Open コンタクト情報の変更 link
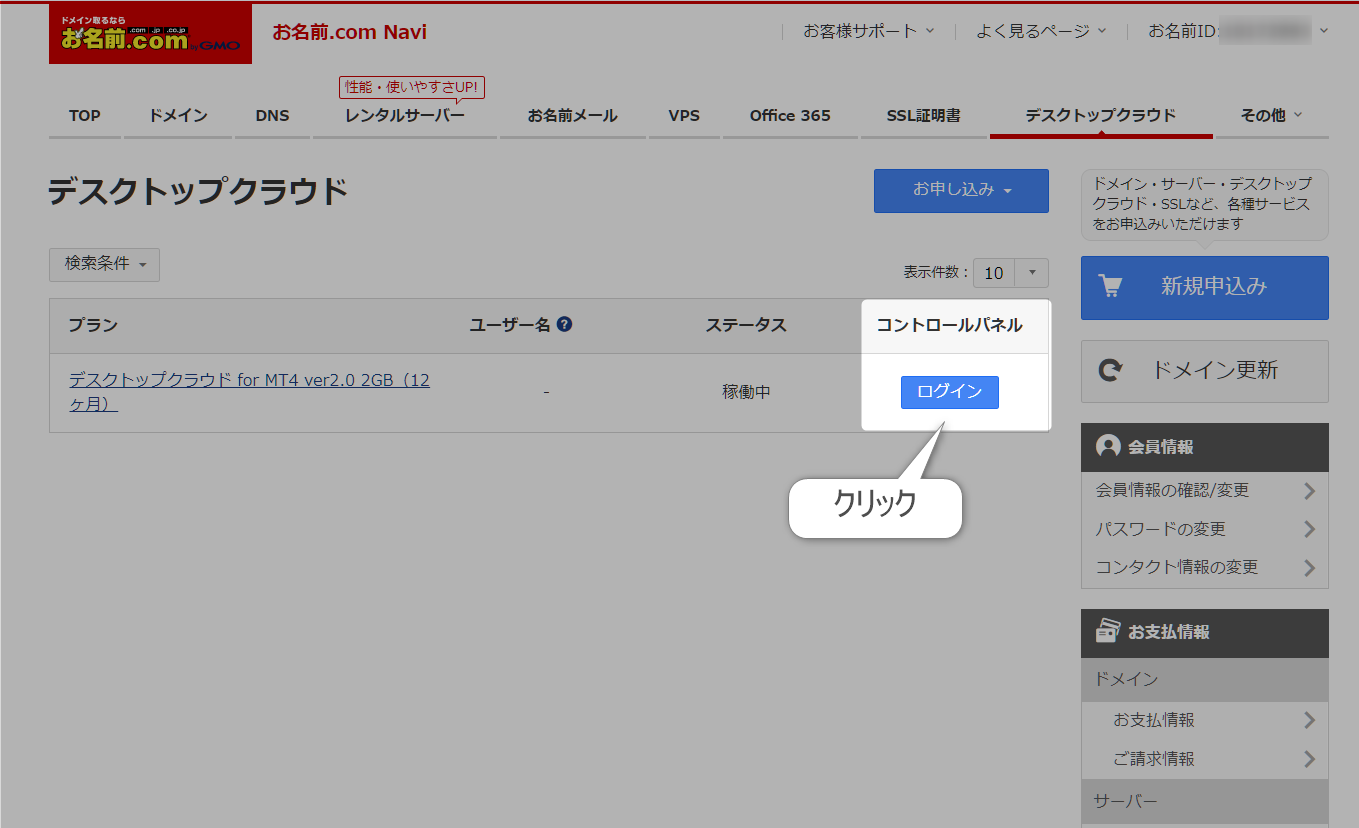The image size is (1359, 828). click(x=1176, y=567)
